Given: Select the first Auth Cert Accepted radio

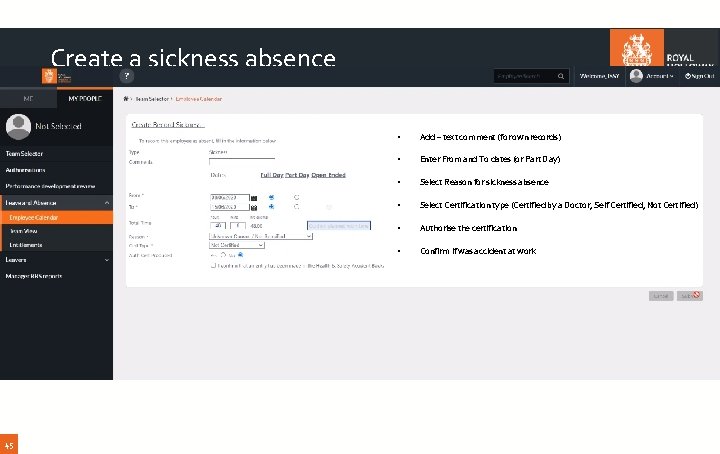Looking at the screenshot, I should 223,255.
